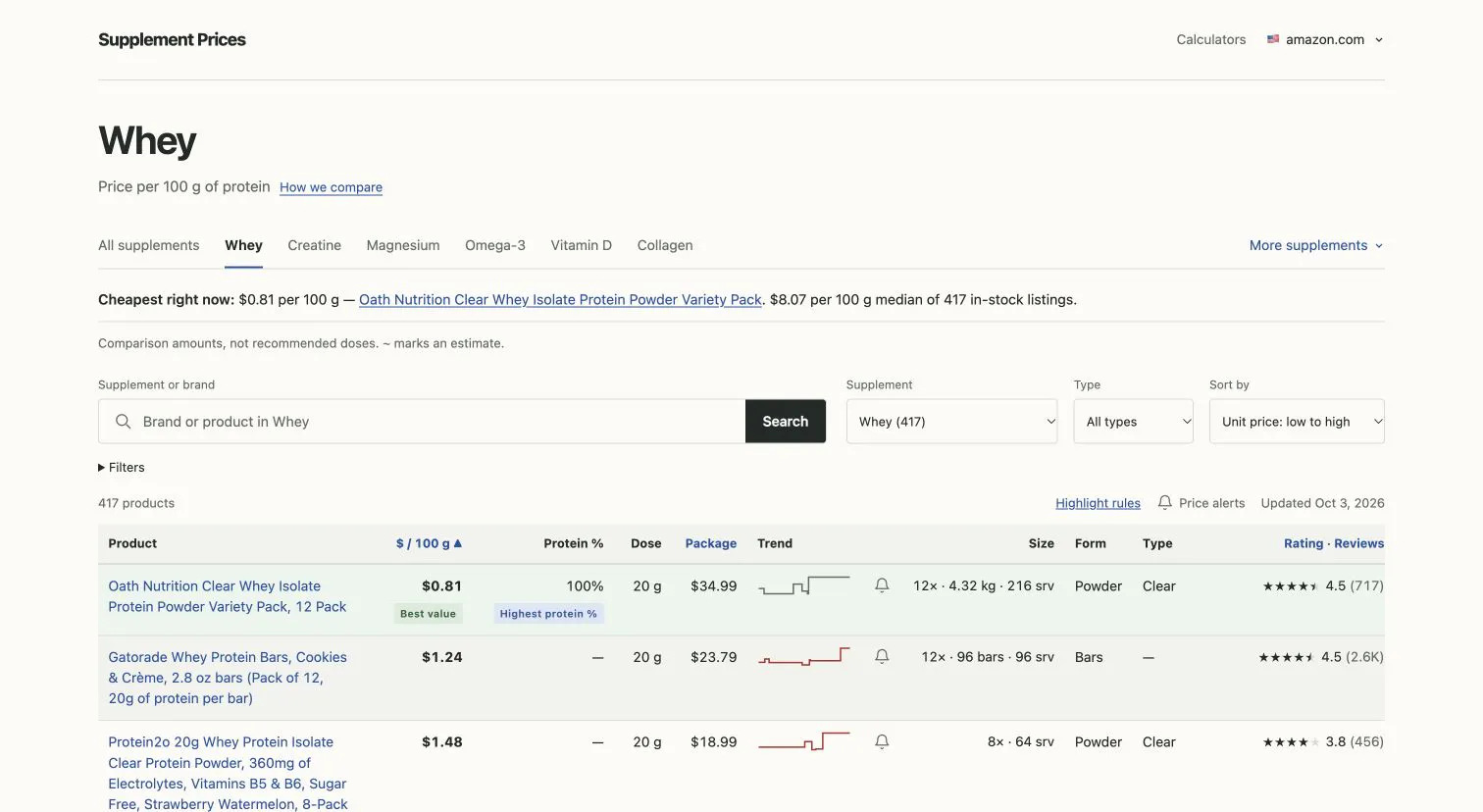Switch to the All supplements tab
This screenshot has height=812, width=1483.
[x=149, y=245]
